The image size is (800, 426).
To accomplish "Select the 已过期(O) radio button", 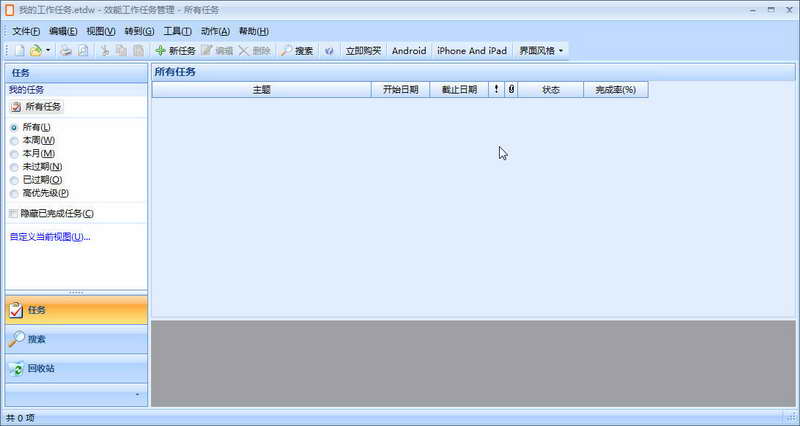I will (14, 181).
